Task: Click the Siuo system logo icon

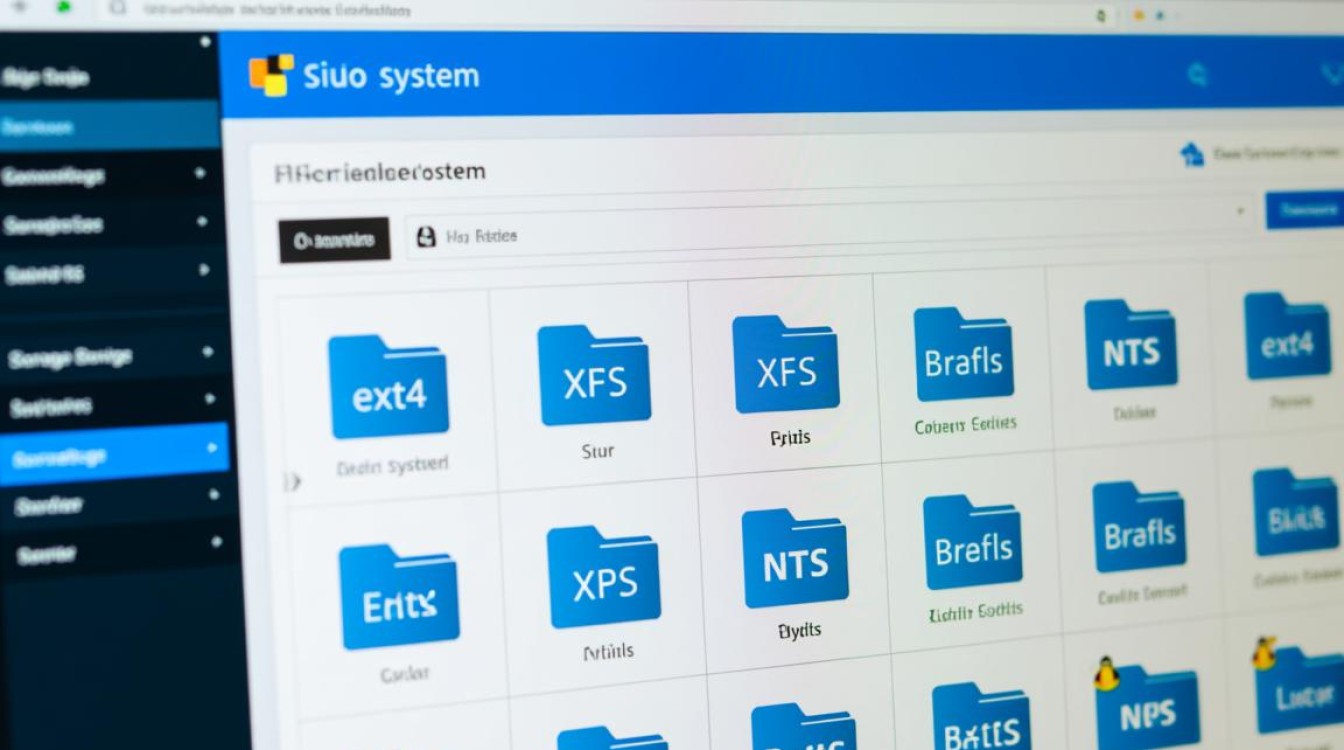Action: 271,76
